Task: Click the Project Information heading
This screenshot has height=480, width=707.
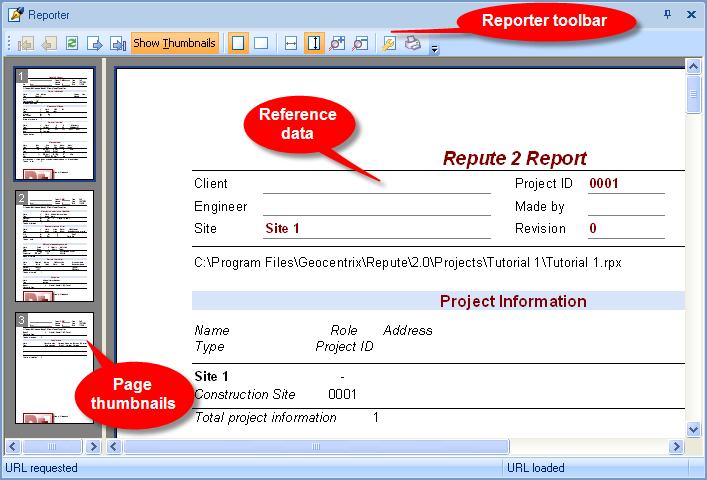Action: pos(513,301)
